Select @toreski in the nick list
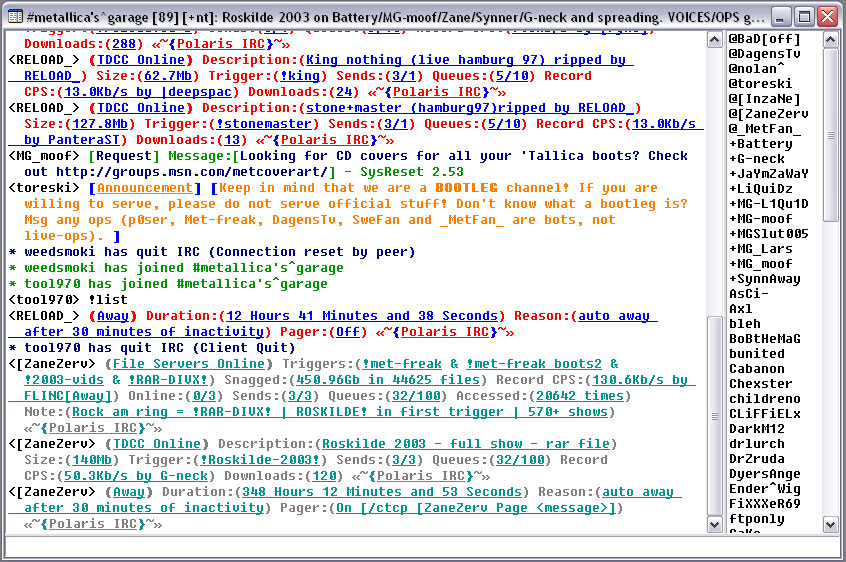Screen dimensions: 846x562 [x=761, y=84]
